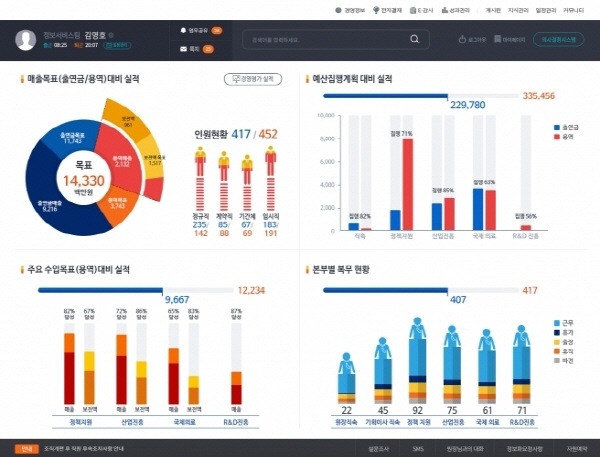
Task: Click the 정규직 person figure icon
Action: point(200,161)
